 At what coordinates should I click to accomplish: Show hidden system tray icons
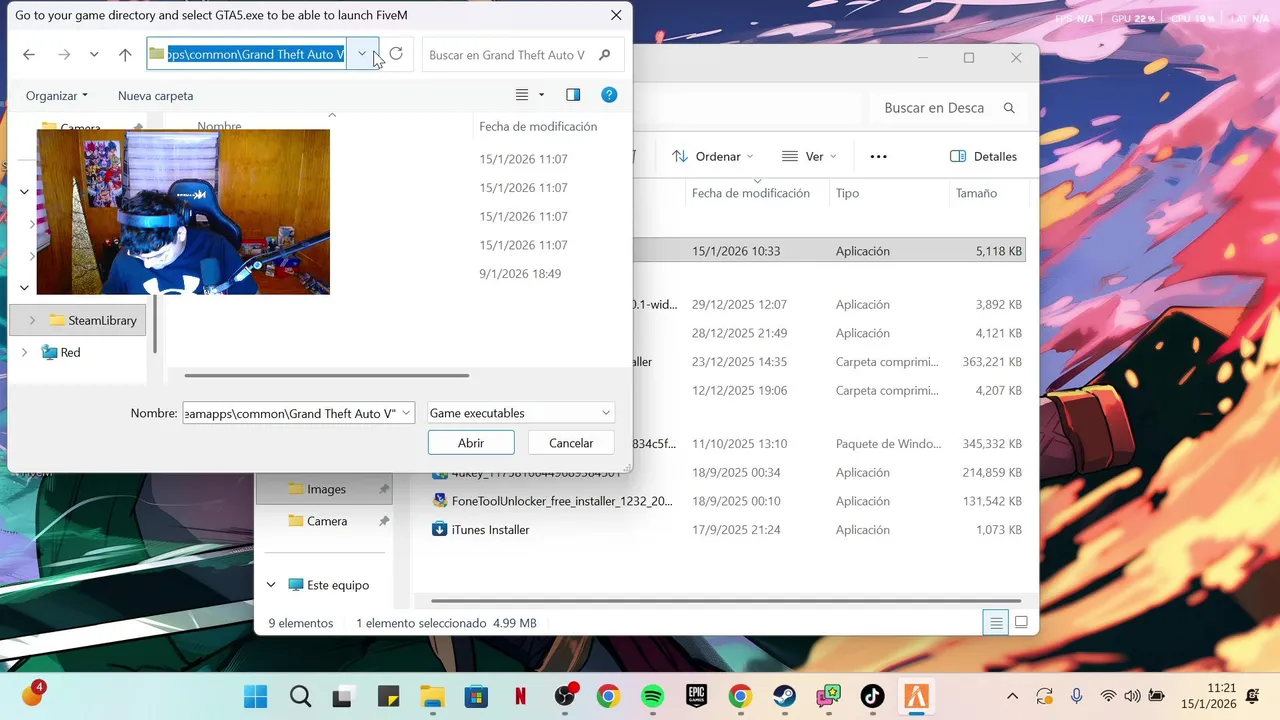point(1012,696)
